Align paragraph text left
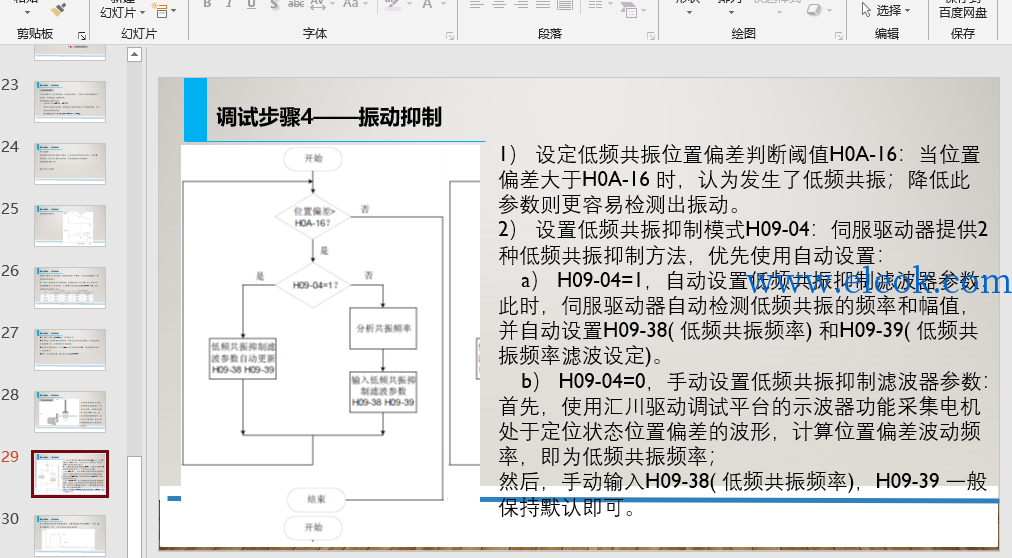The image size is (1012, 558). pyautogui.click(x=476, y=5)
